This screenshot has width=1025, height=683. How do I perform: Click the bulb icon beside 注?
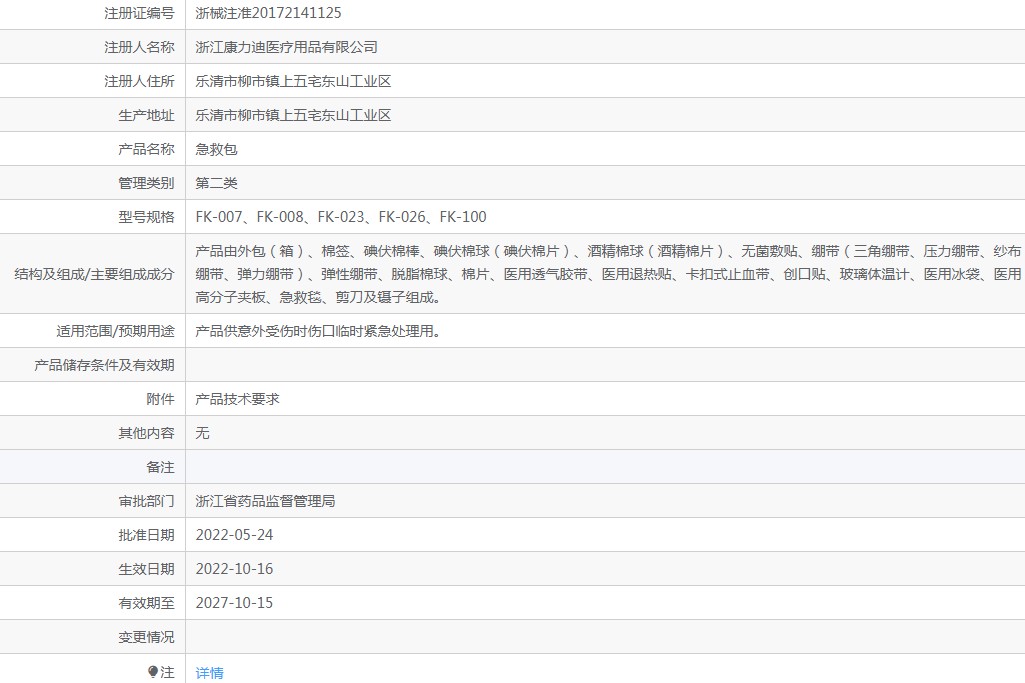(153, 671)
